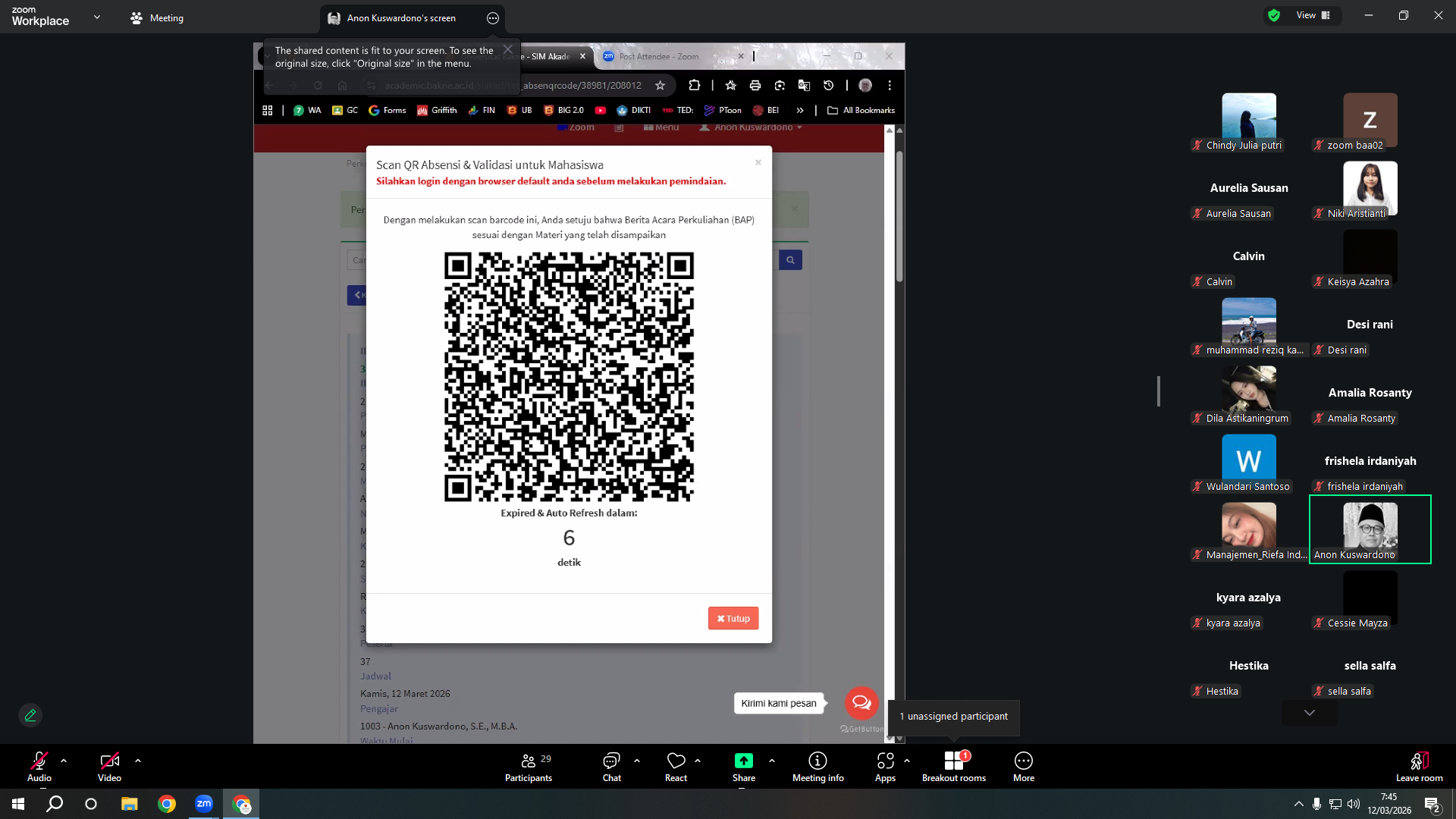Expand audio options arrow beside Audio
Screen dimensions: 1456x819
pyautogui.click(x=64, y=761)
